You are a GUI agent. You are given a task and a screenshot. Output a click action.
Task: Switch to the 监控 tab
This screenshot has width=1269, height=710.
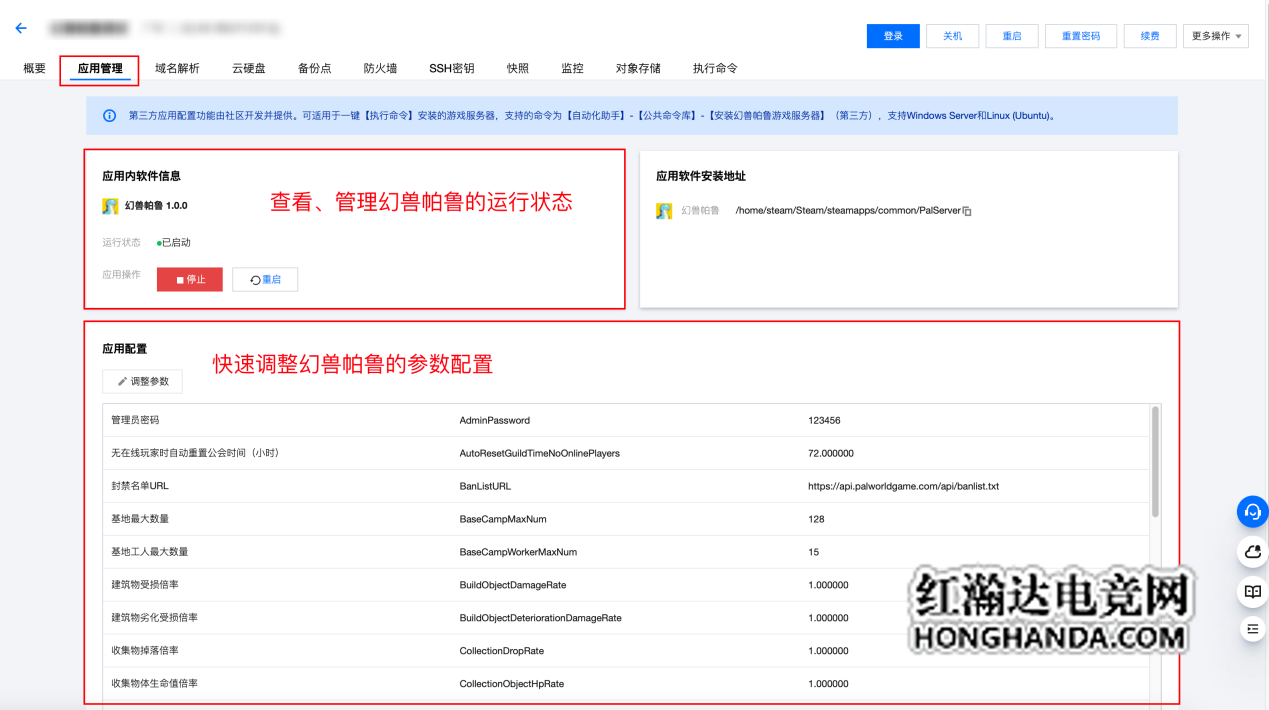(x=572, y=68)
